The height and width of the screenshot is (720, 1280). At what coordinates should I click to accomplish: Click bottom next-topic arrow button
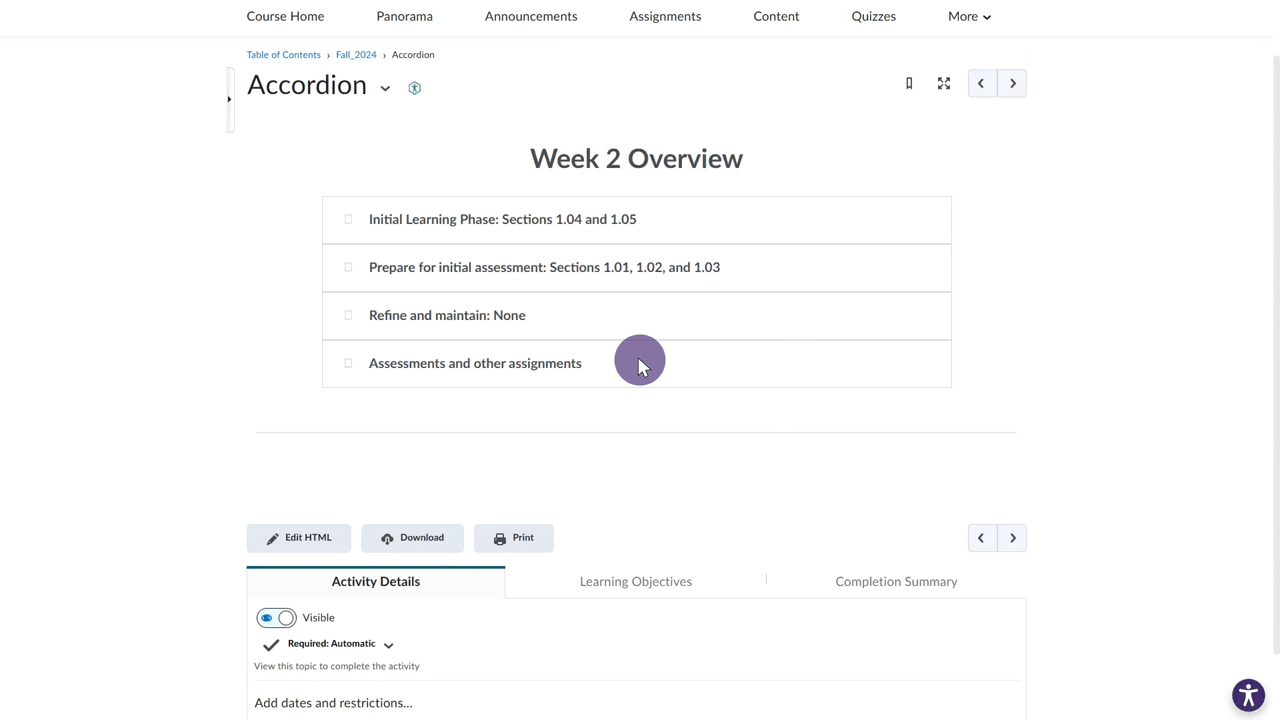[x=1012, y=538]
